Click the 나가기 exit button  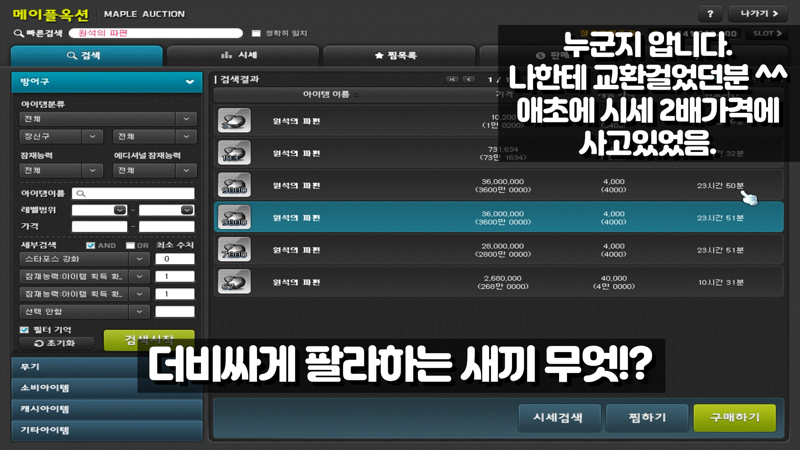click(759, 14)
